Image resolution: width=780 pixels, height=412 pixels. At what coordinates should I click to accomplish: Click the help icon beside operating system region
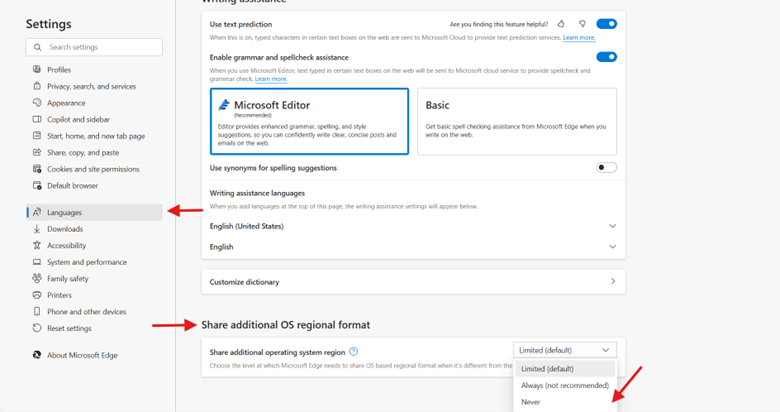click(354, 352)
